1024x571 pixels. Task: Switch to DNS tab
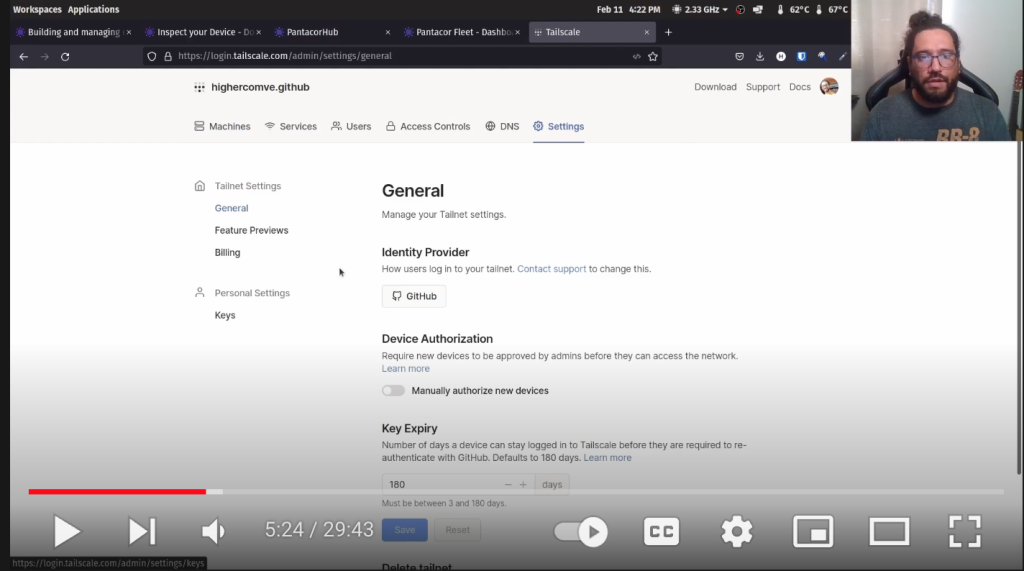pyautogui.click(x=502, y=126)
